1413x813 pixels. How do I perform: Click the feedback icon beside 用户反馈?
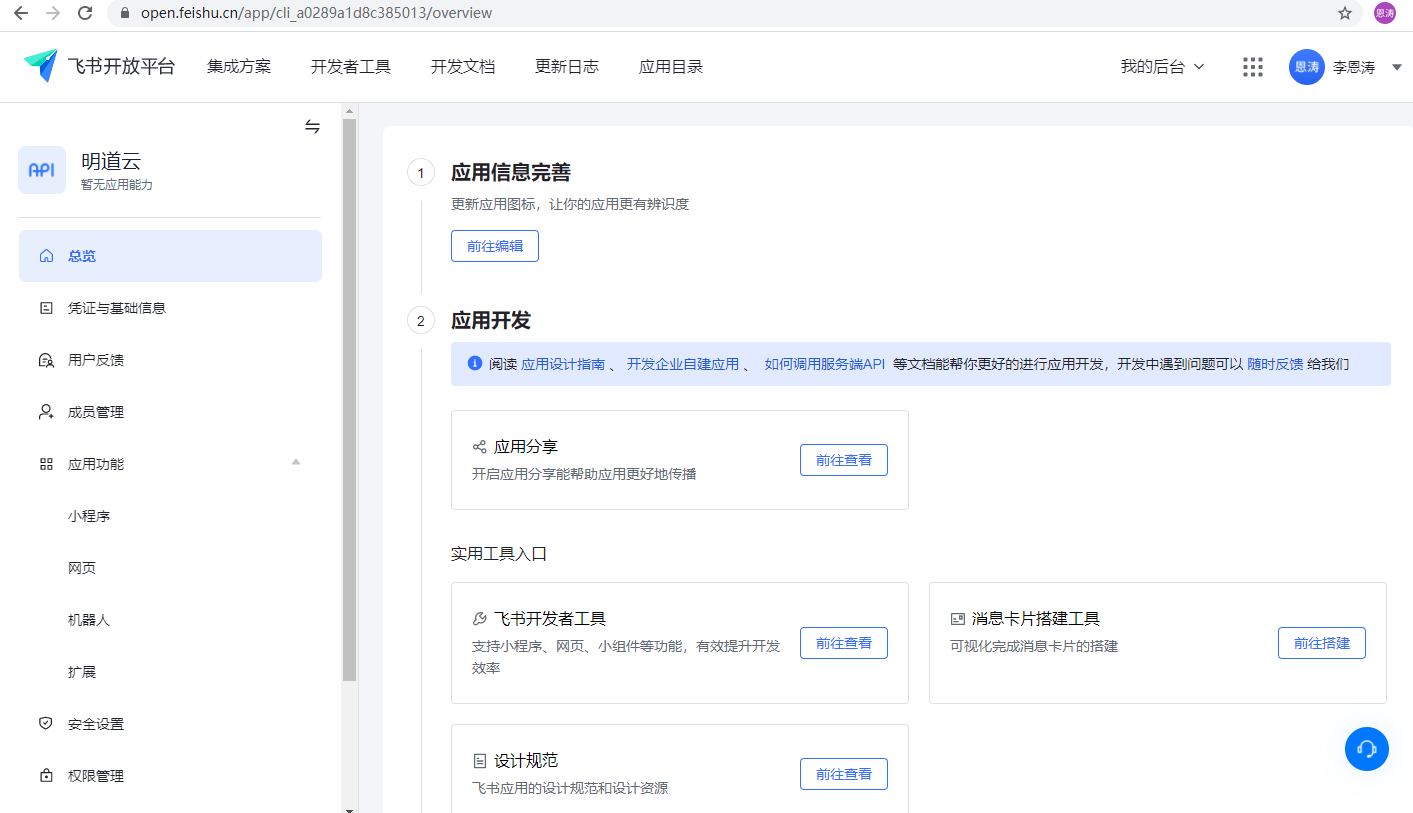(46, 360)
